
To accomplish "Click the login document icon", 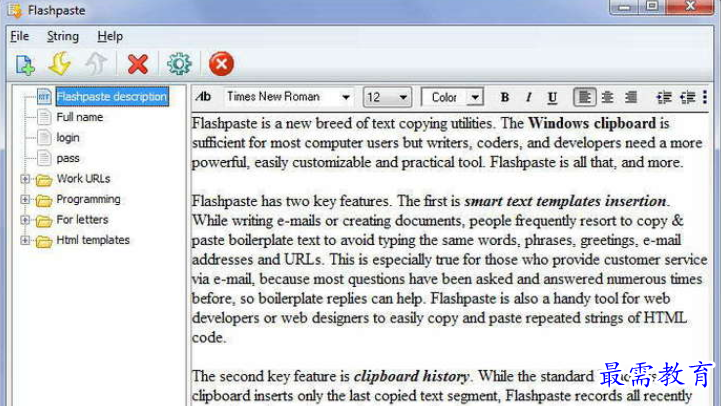I will [x=44, y=137].
